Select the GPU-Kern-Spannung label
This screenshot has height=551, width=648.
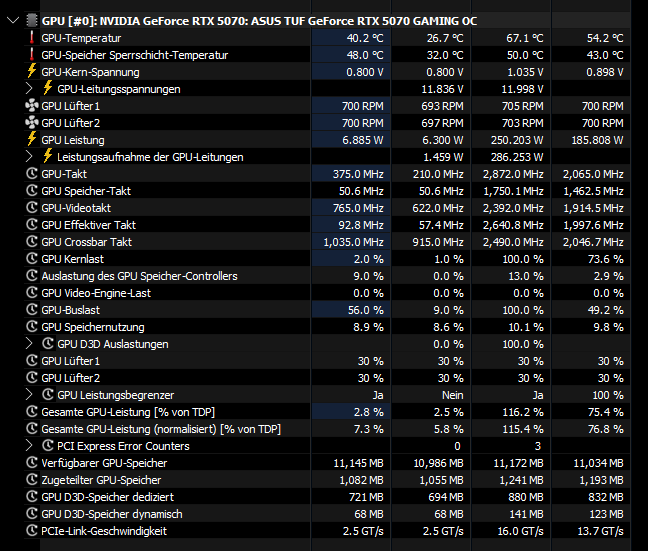click(x=91, y=72)
